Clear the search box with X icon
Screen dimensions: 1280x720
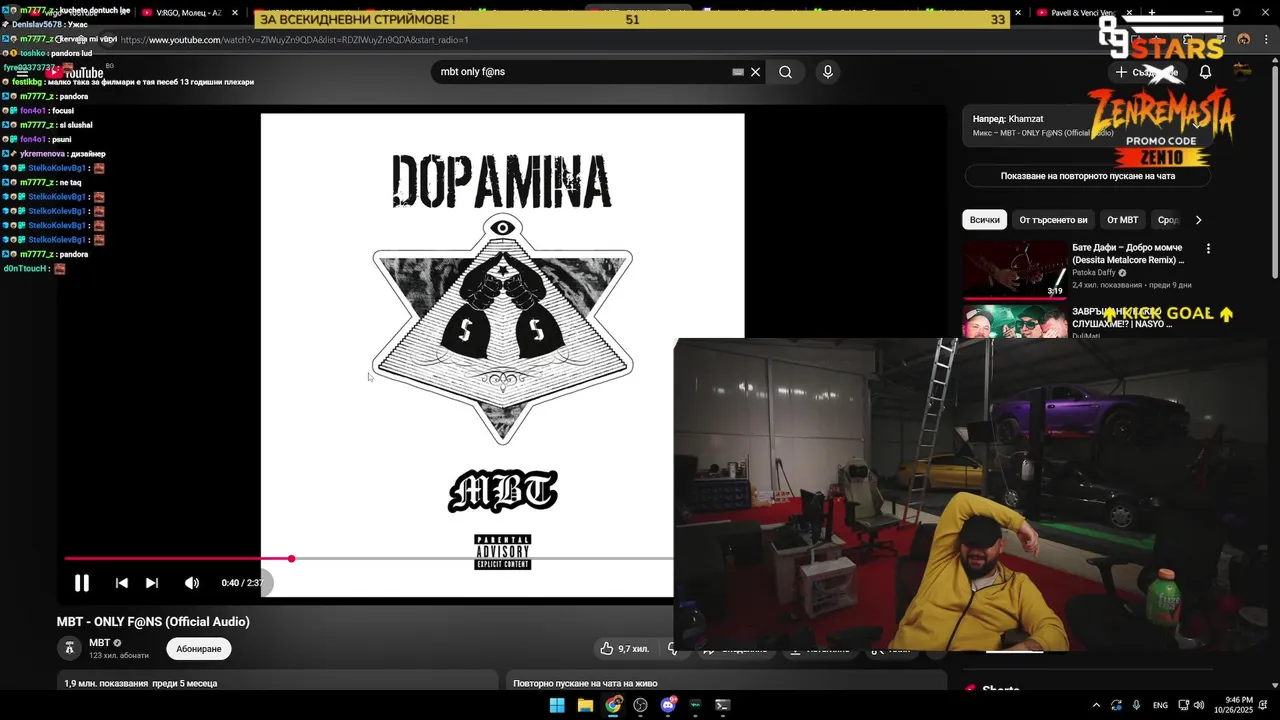click(x=756, y=72)
